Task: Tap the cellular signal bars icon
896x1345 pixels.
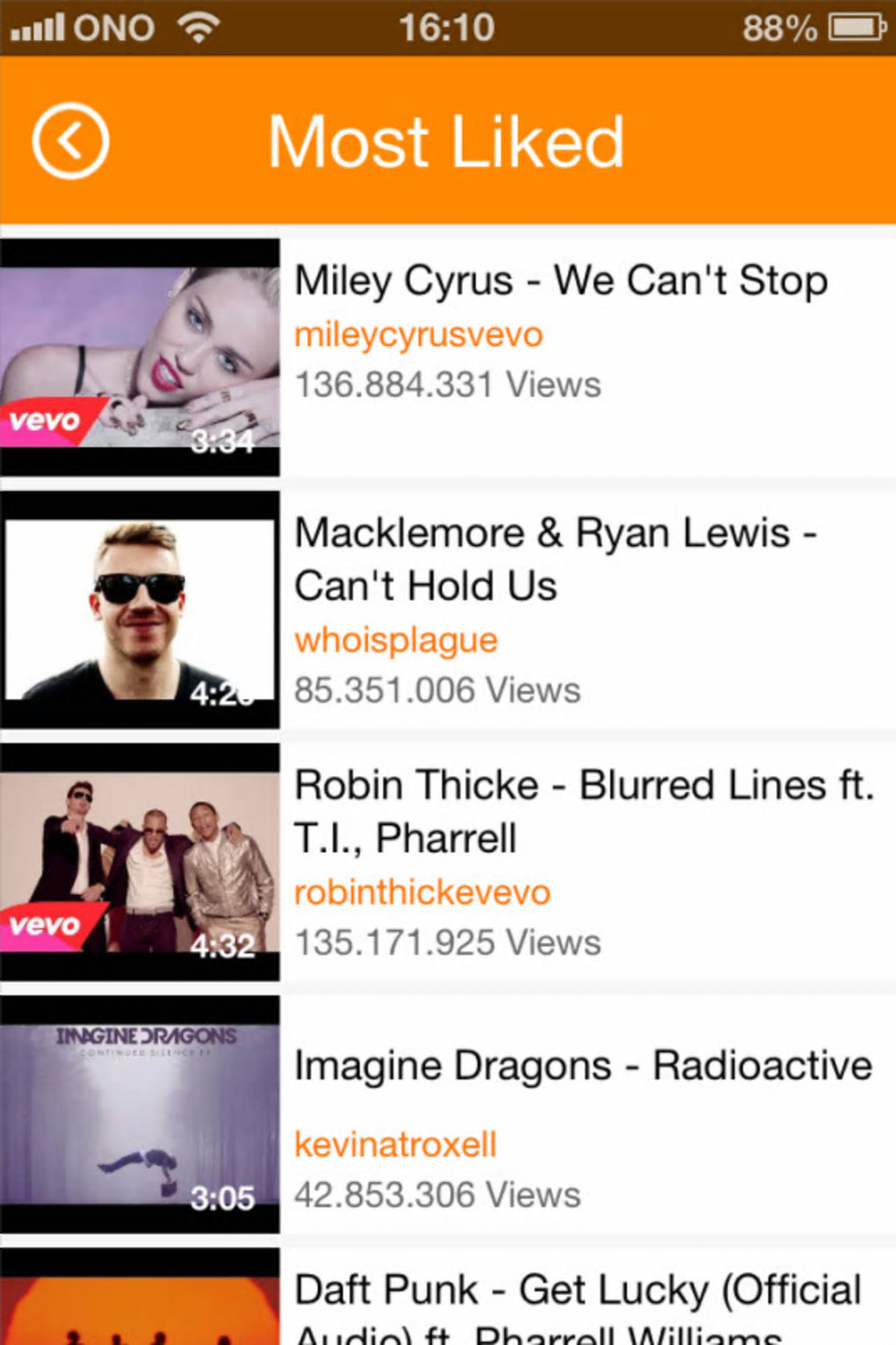Action: (37, 28)
